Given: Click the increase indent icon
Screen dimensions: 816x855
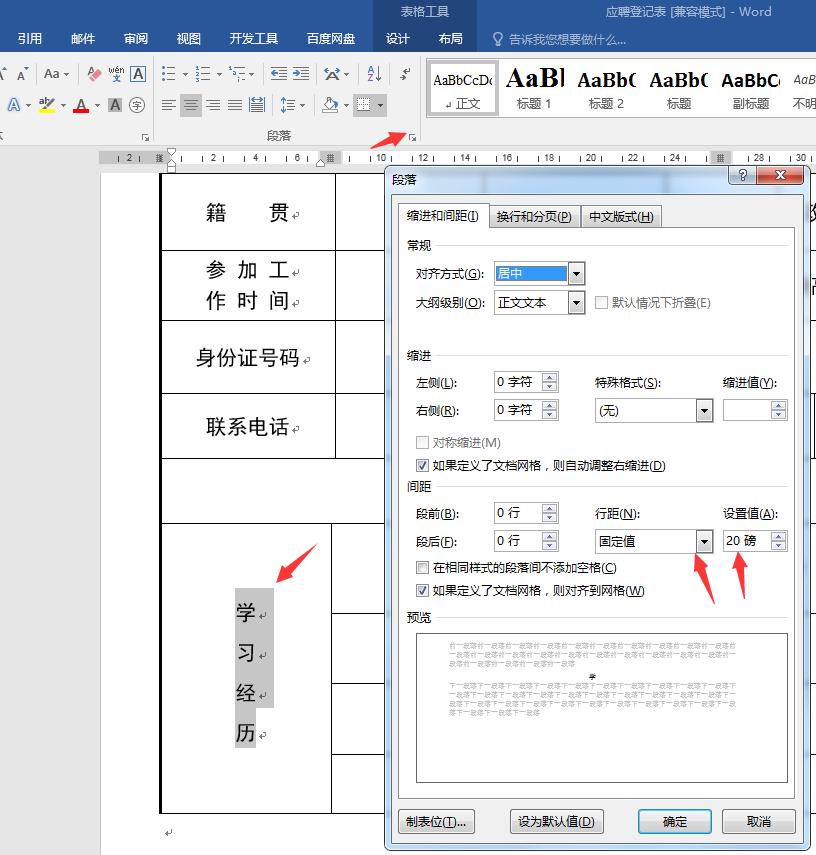Looking at the screenshot, I should click(302, 75).
